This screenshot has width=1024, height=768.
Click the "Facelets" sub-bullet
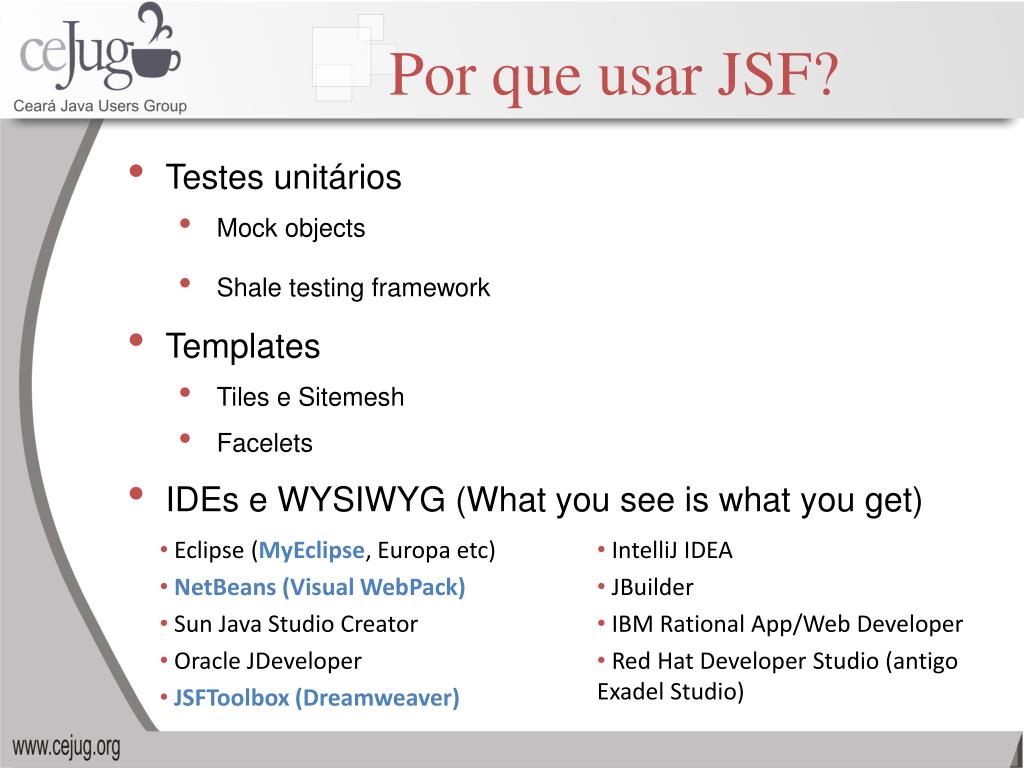tap(264, 443)
